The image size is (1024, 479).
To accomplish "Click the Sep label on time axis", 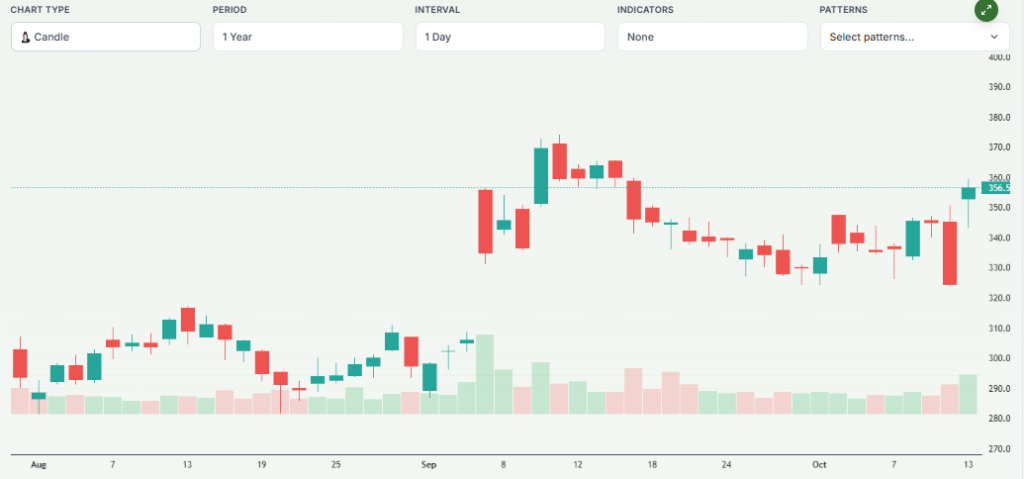I will [x=429, y=465].
